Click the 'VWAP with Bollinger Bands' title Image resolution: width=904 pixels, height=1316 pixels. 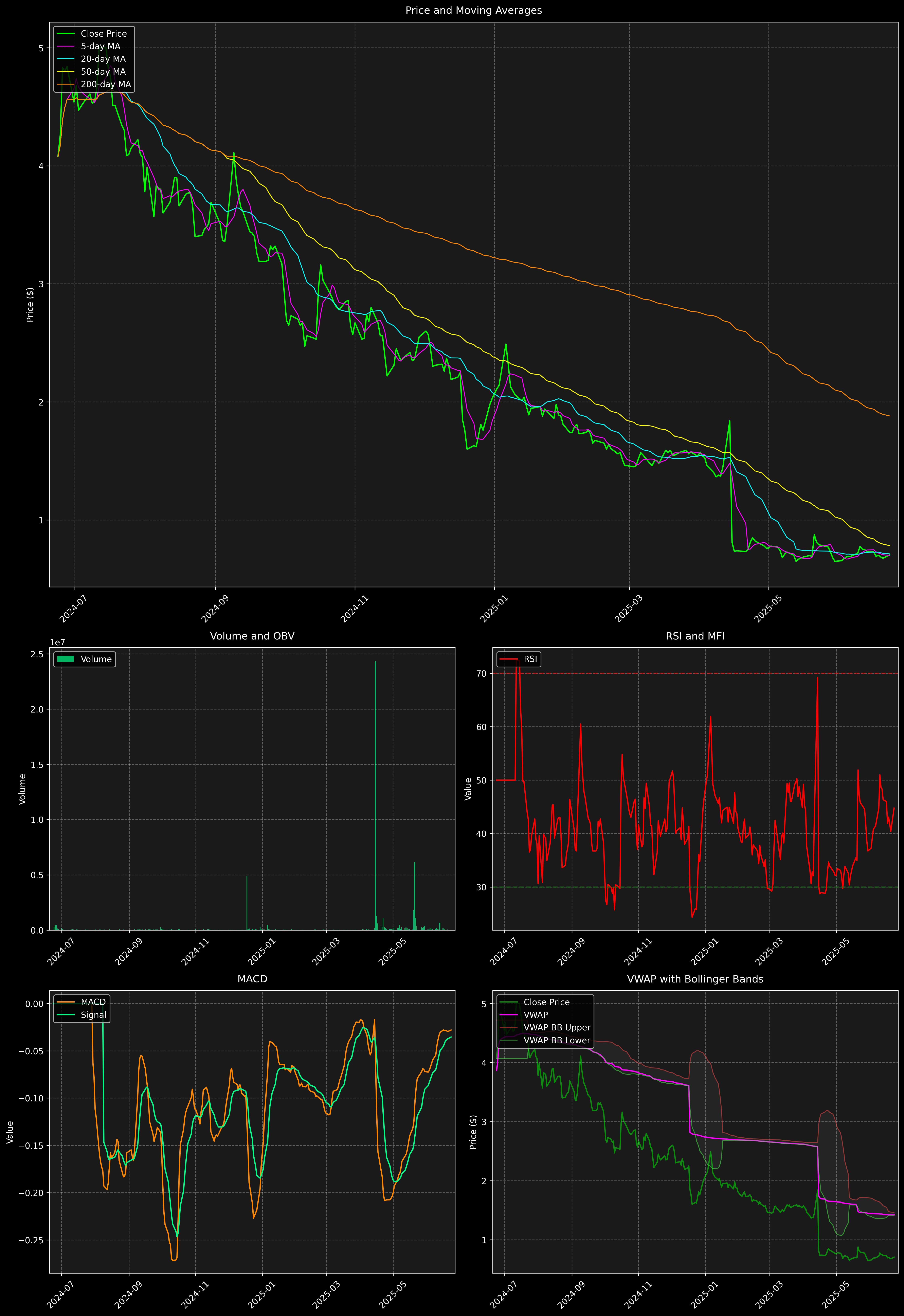pyautogui.click(x=695, y=979)
